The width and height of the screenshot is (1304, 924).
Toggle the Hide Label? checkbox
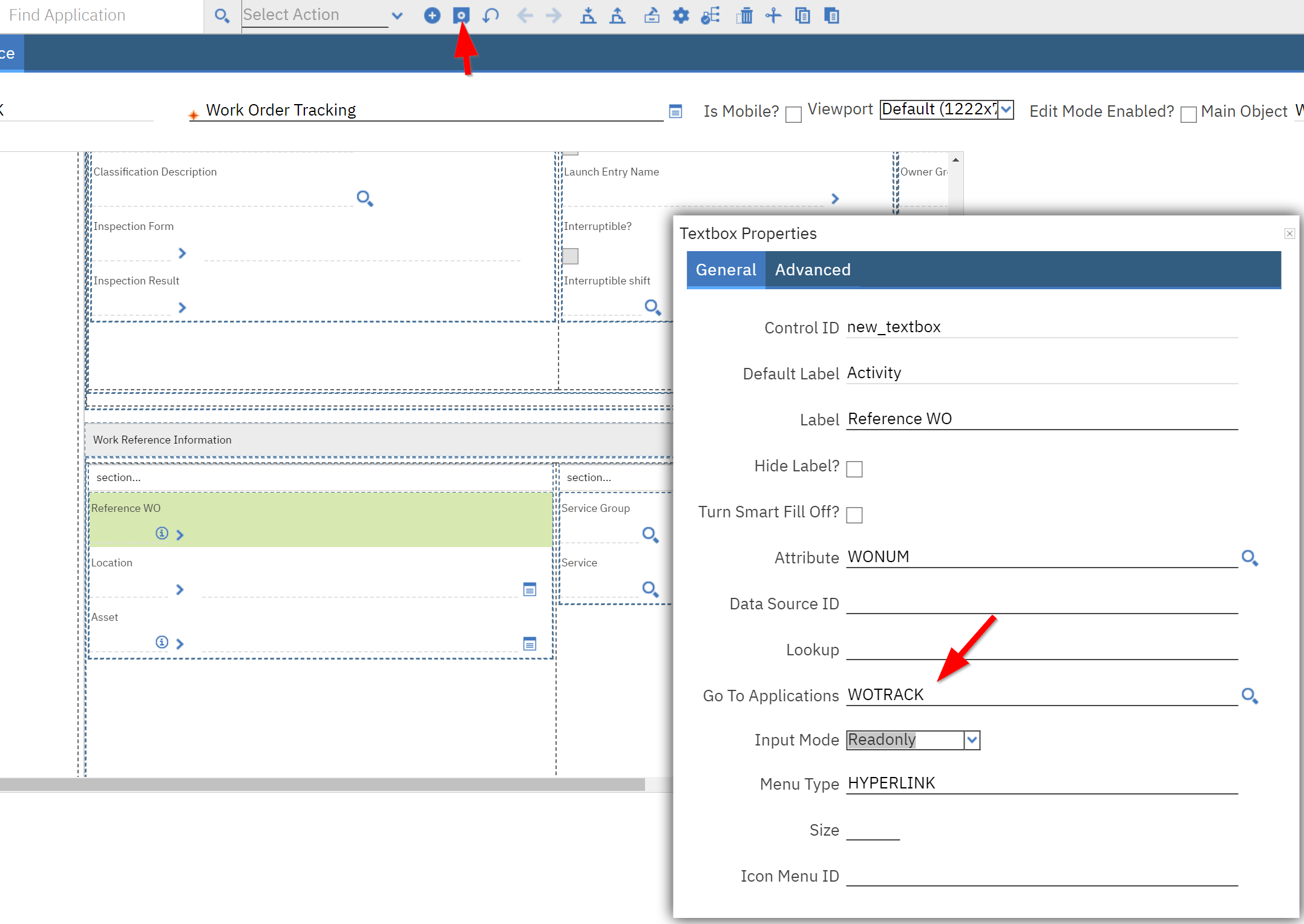pyautogui.click(x=854, y=468)
